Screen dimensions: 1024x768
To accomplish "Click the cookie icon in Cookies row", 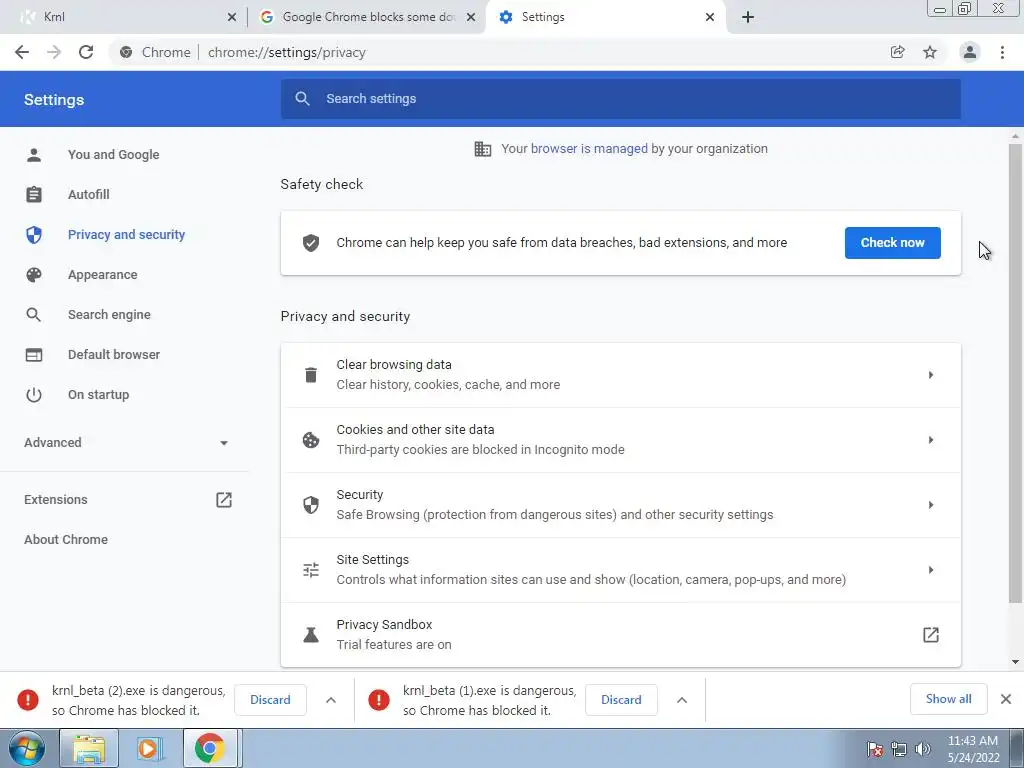I will [x=311, y=440].
